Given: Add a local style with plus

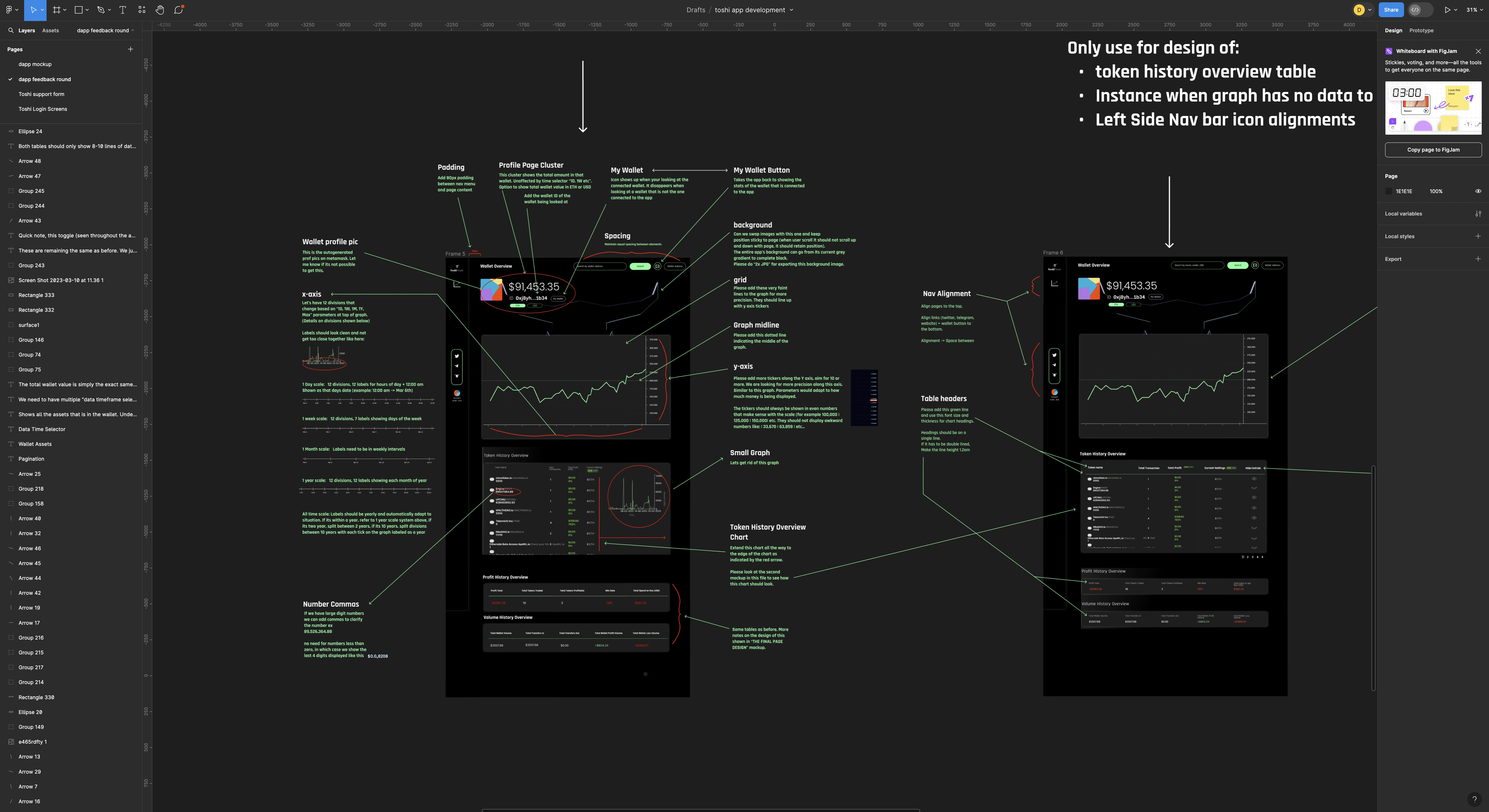Looking at the screenshot, I should click(x=1478, y=236).
